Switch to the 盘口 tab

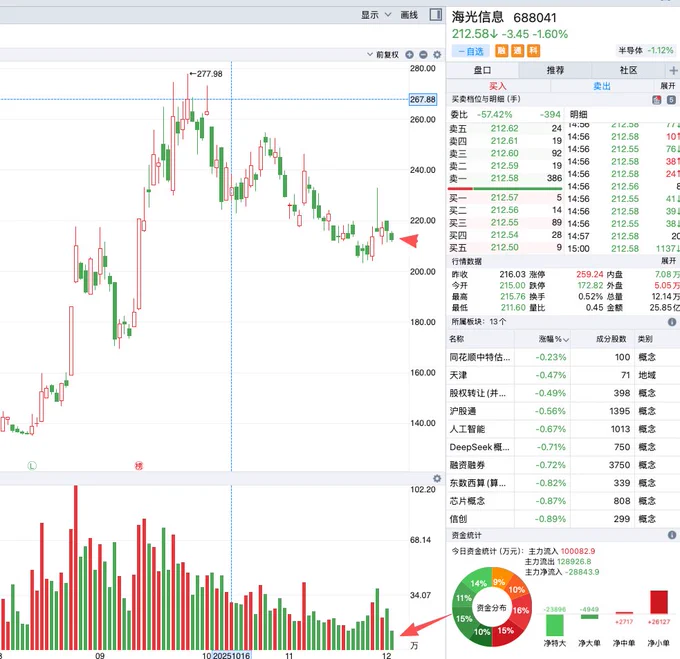[482, 70]
